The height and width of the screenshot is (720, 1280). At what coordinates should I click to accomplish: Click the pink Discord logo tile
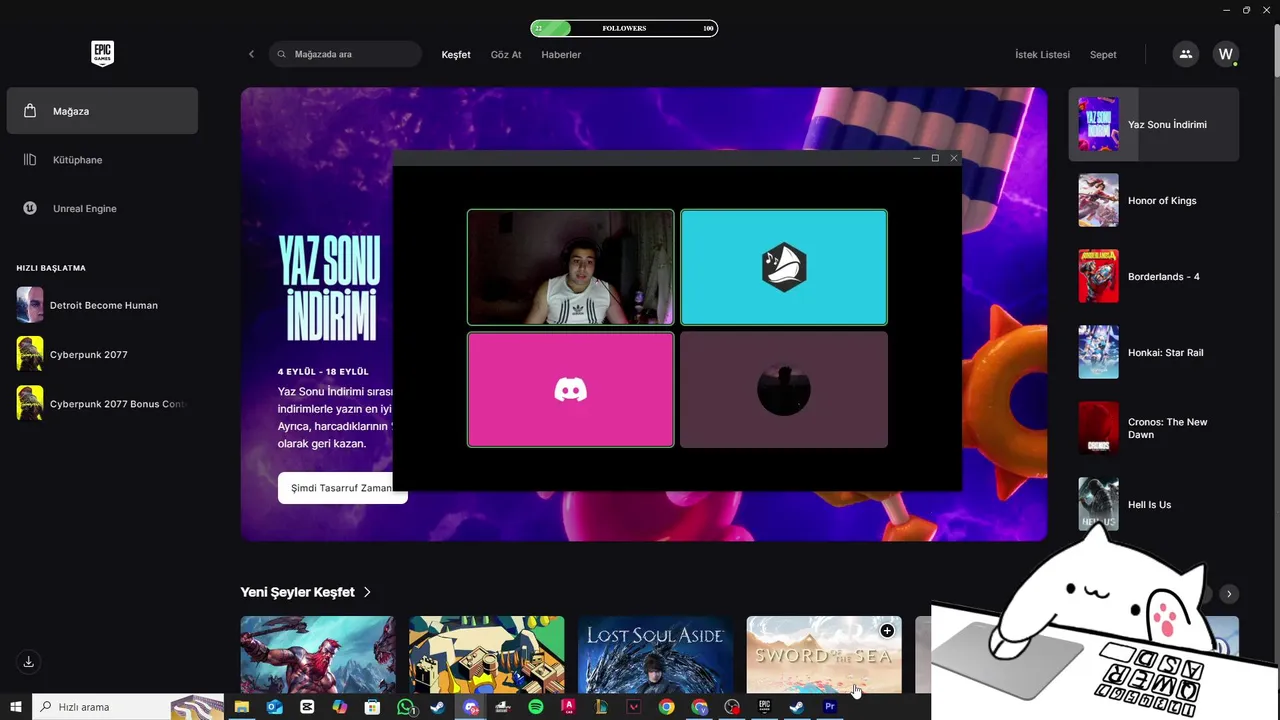point(571,390)
